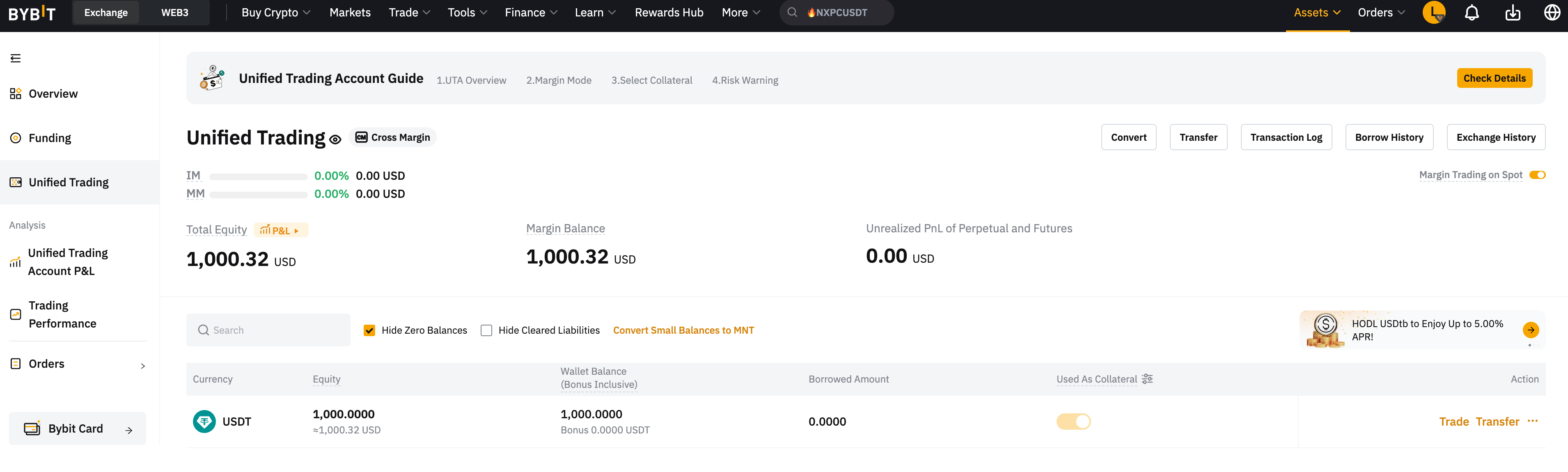
Task: Open Bybit Card link
Action: [x=77, y=429]
